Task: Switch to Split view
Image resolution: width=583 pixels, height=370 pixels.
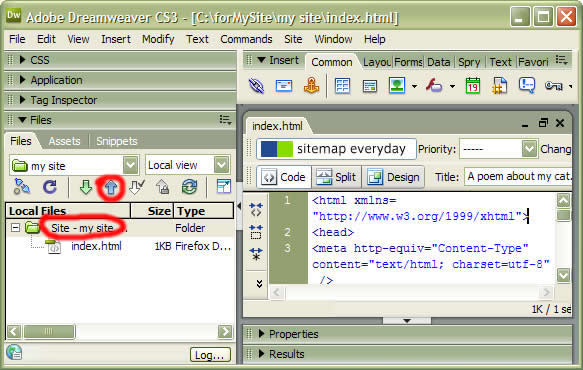Action: 336,177
